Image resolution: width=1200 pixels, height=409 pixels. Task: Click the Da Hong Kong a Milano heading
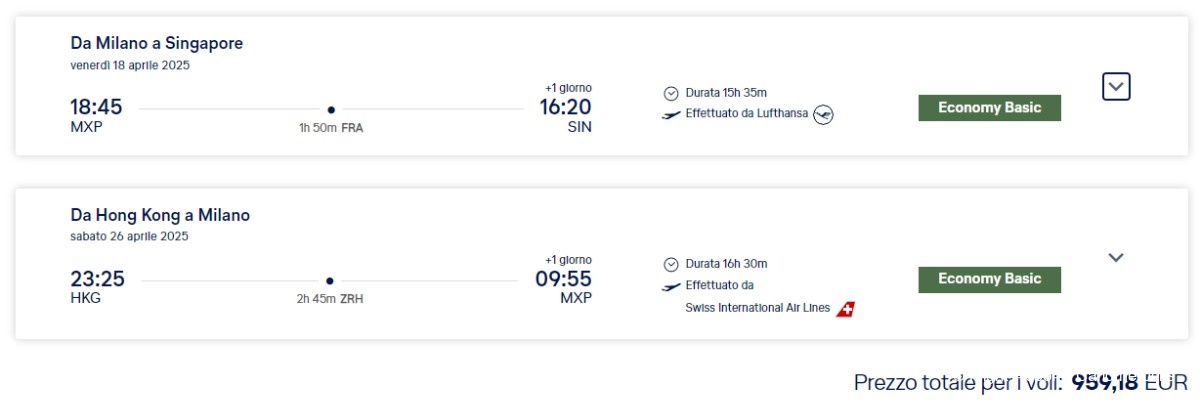pos(160,215)
